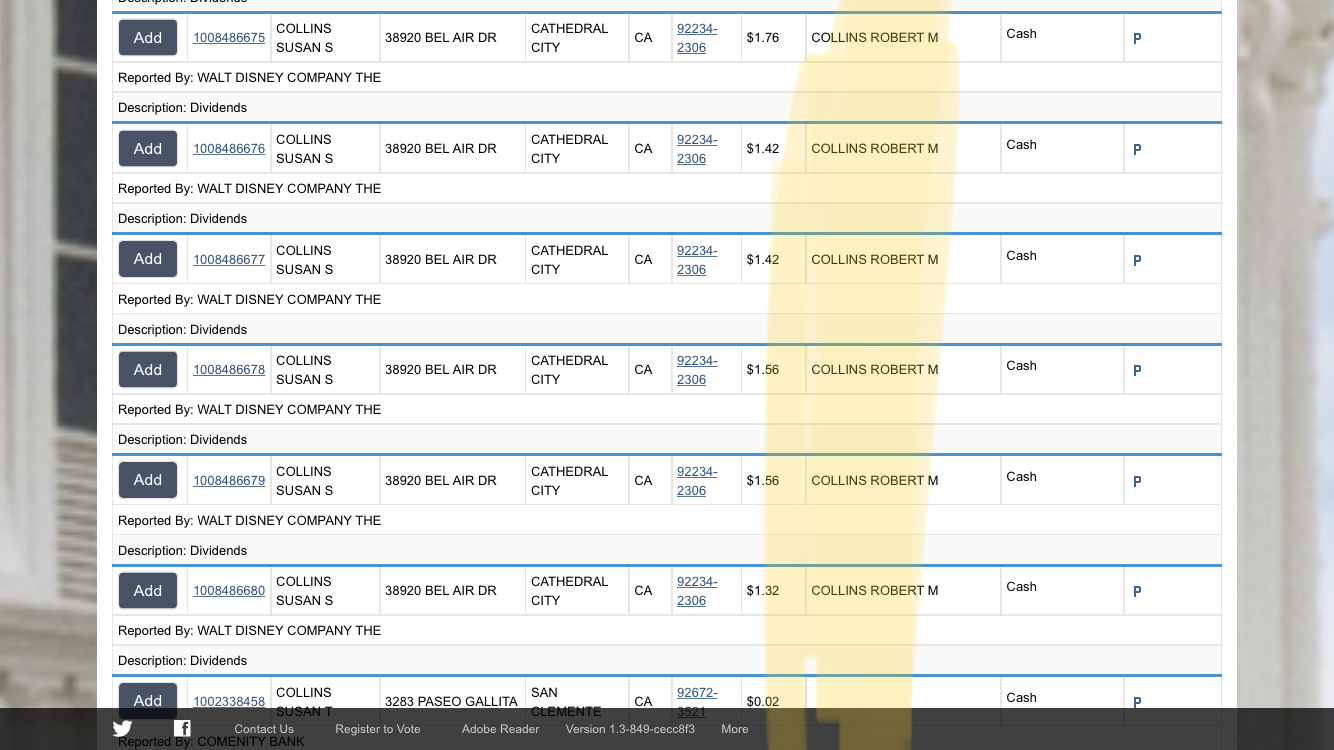Open Adobe Reader footer link
Screen dimensions: 1334x750
(x=500, y=729)
